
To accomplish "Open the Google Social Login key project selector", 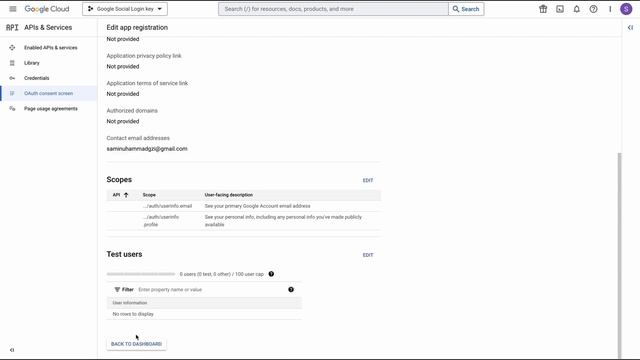I will [x=125, y=9].
